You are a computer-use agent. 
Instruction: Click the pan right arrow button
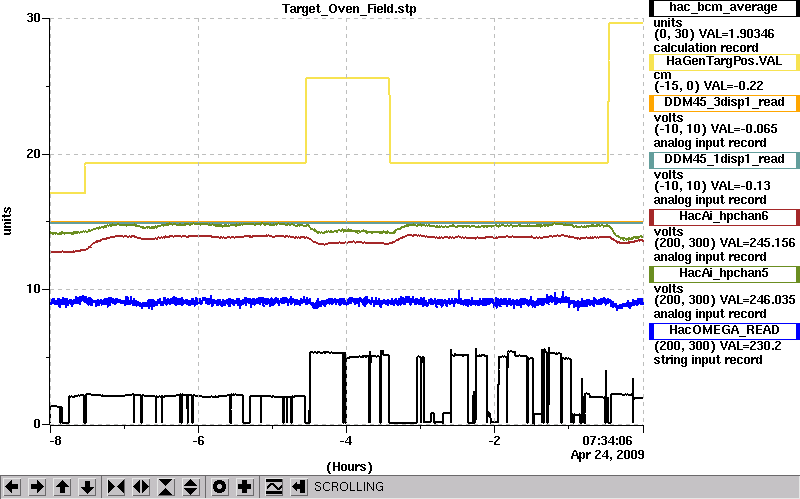37,487
